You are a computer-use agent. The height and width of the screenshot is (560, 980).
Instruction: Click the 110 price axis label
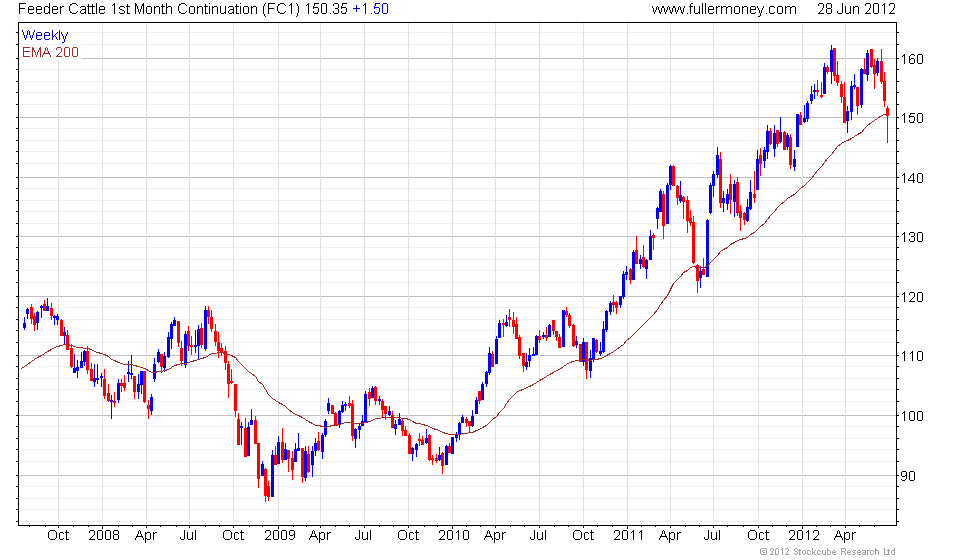coord(912,356)
